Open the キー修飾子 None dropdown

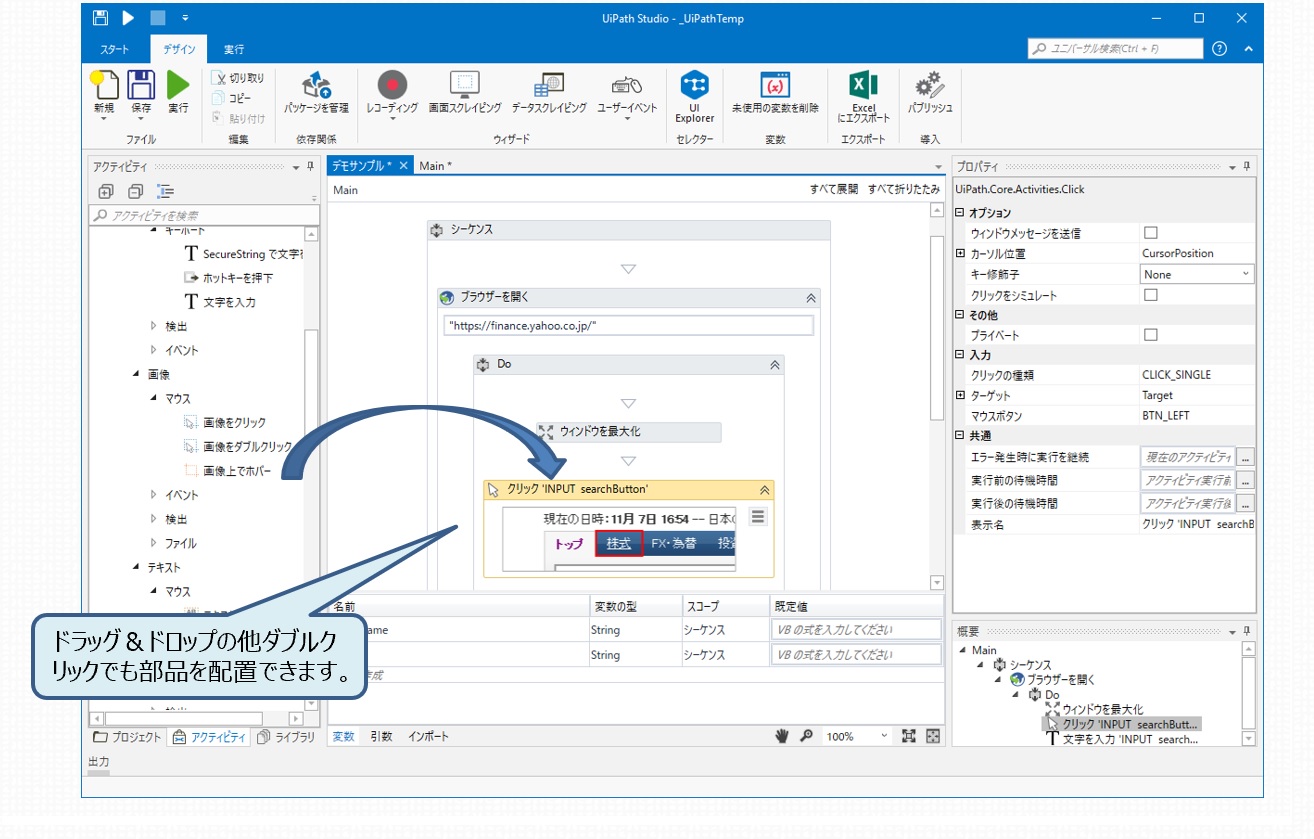pyautogui.click(x=1197, y=274)
